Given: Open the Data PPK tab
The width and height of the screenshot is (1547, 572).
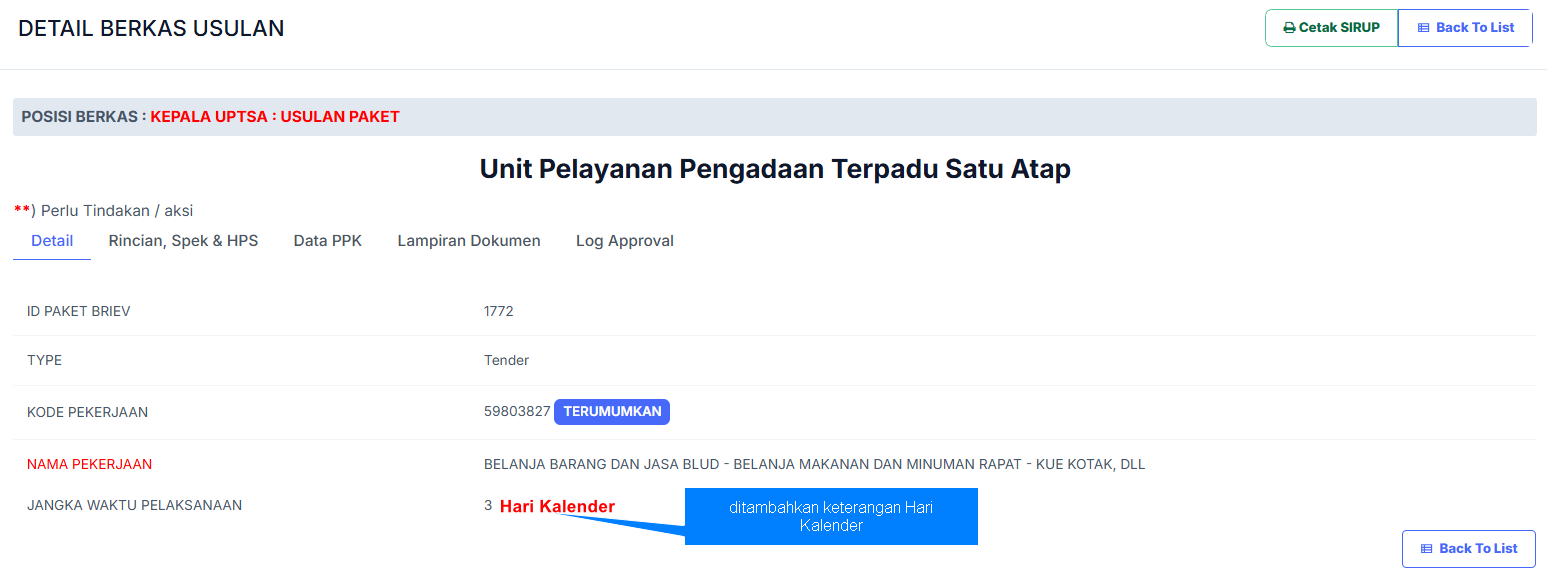Looking at the screenshot, I should click(327, 241).
